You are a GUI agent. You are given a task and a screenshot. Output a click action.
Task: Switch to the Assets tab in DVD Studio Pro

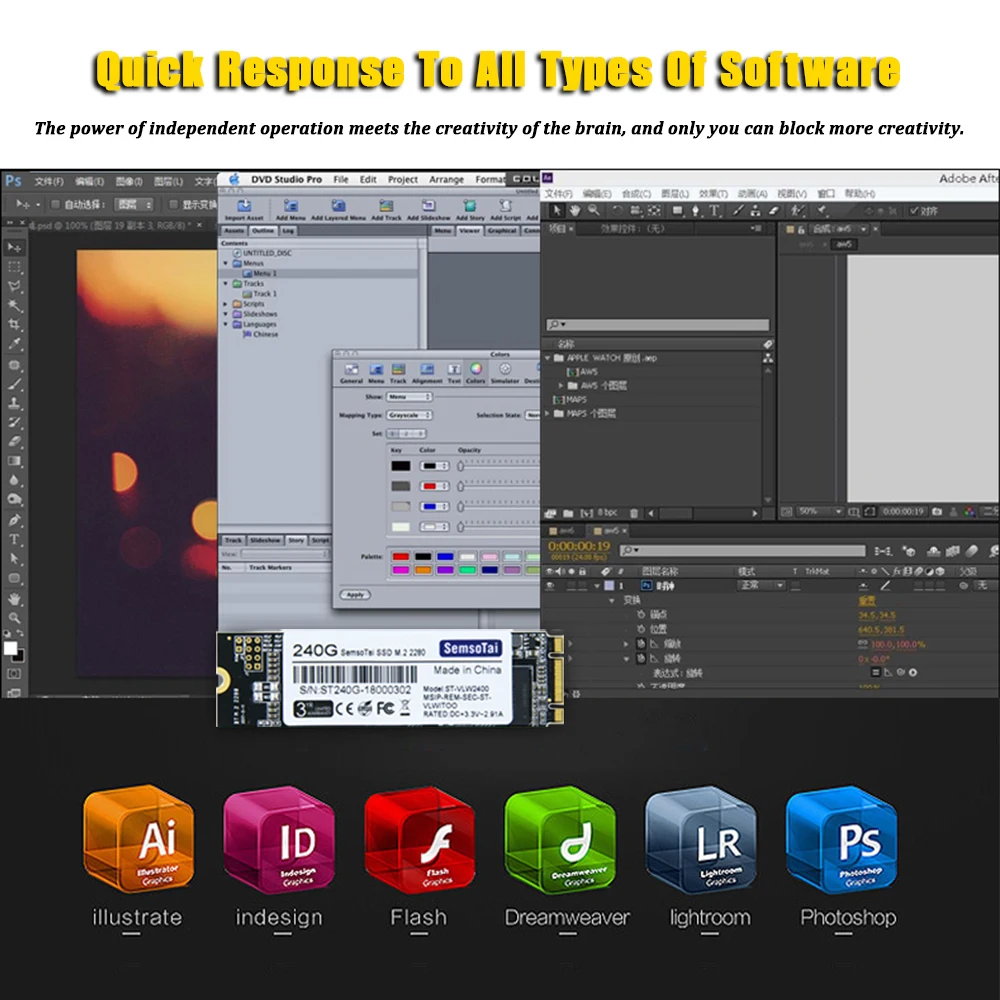(234, 230)
